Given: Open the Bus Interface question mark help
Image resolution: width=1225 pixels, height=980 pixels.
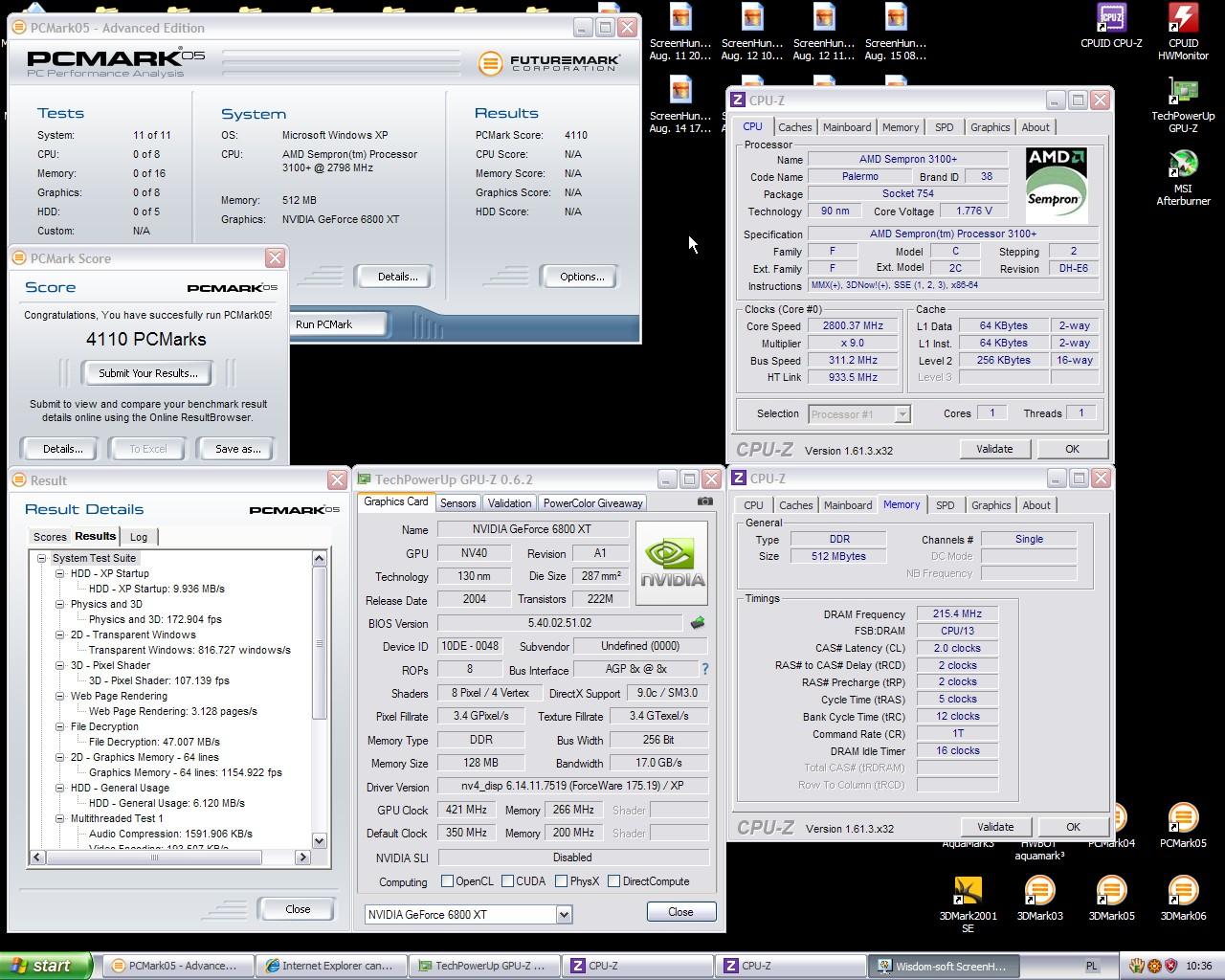Looking at the screenshot, I should (705, 669).
